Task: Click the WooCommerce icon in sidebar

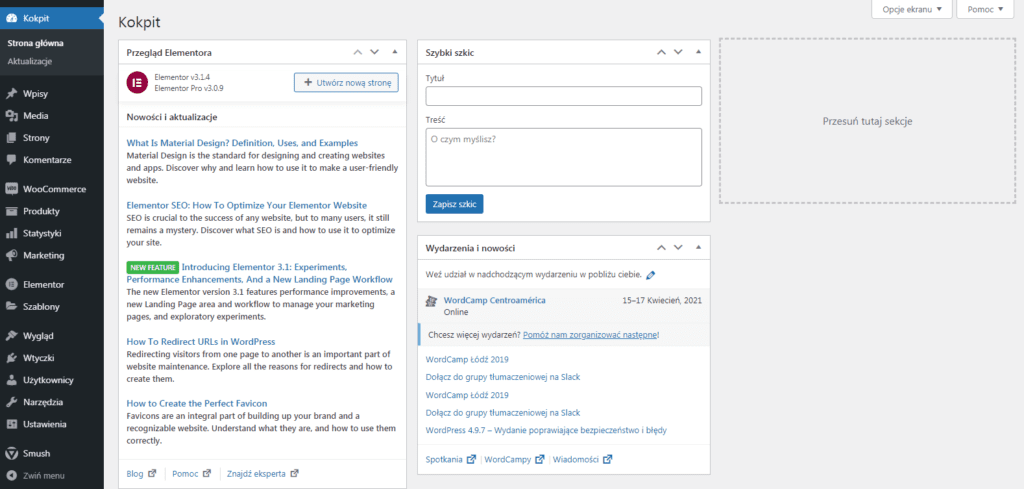Action: coord(11,189)
